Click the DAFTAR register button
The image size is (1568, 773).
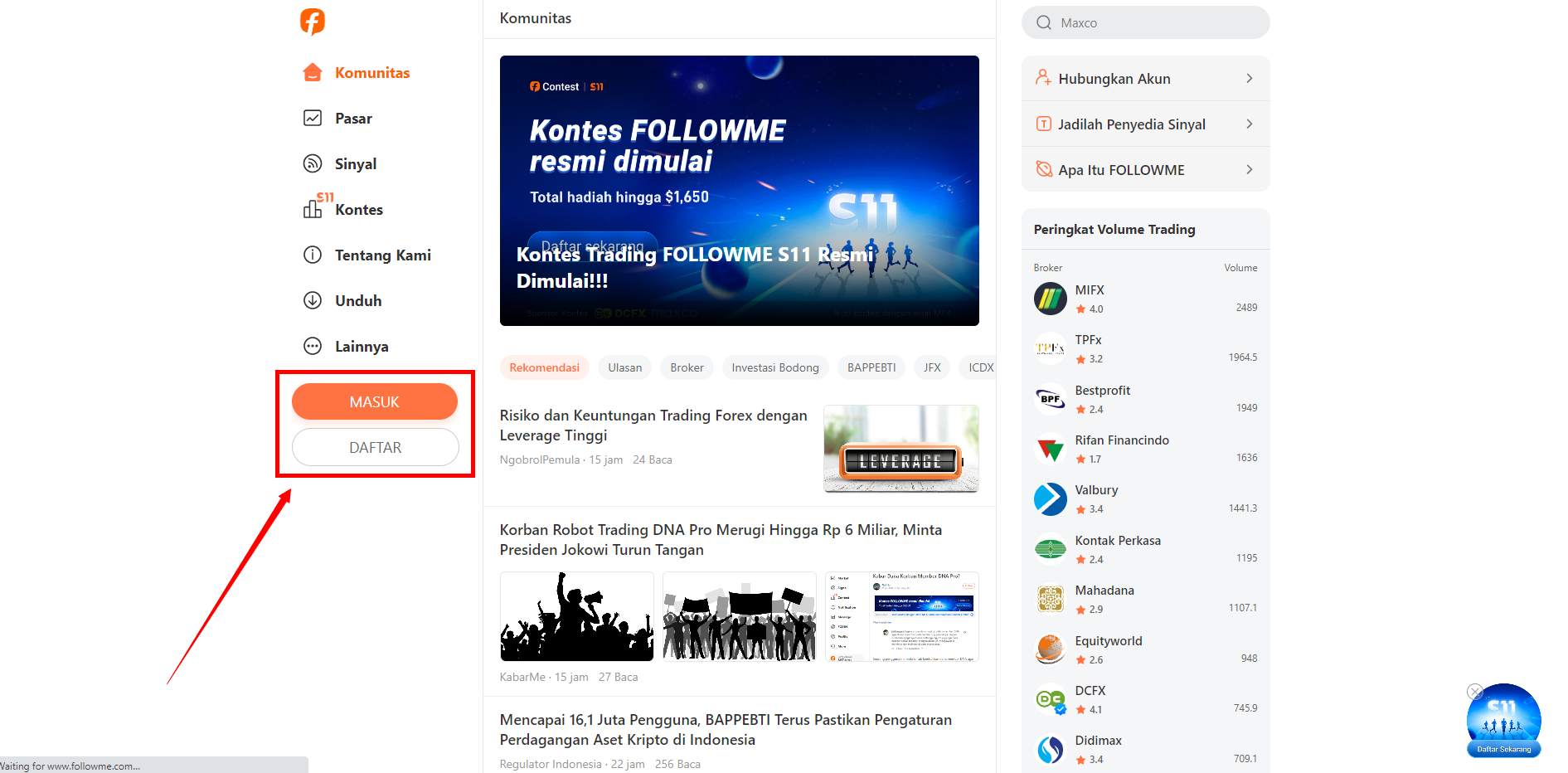(376, 447)
